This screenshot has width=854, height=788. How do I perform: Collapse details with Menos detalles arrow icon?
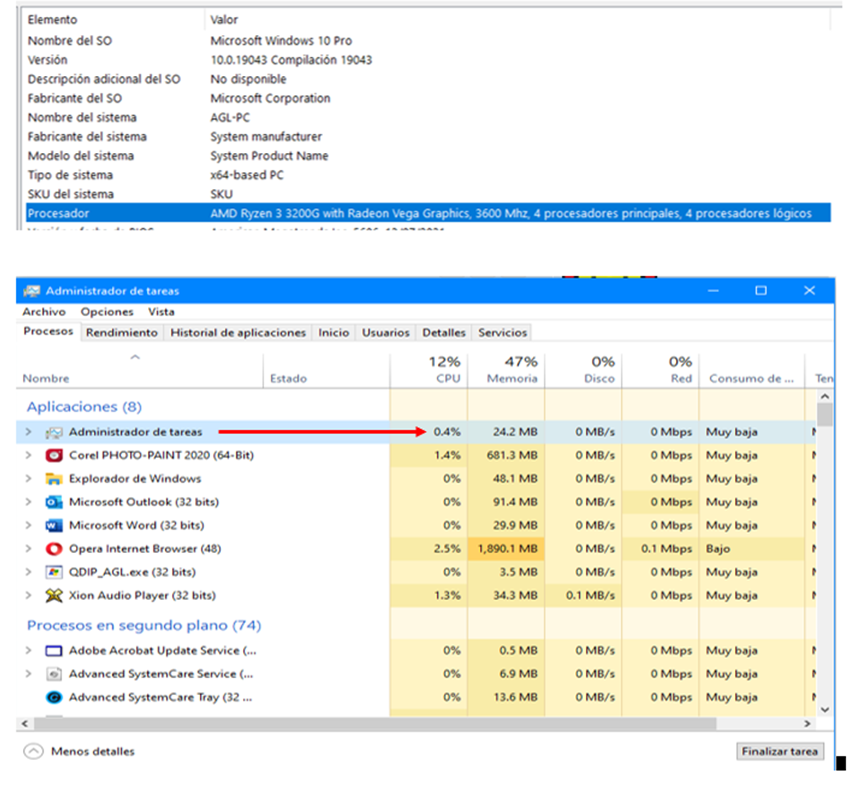(x=33, y=752)
